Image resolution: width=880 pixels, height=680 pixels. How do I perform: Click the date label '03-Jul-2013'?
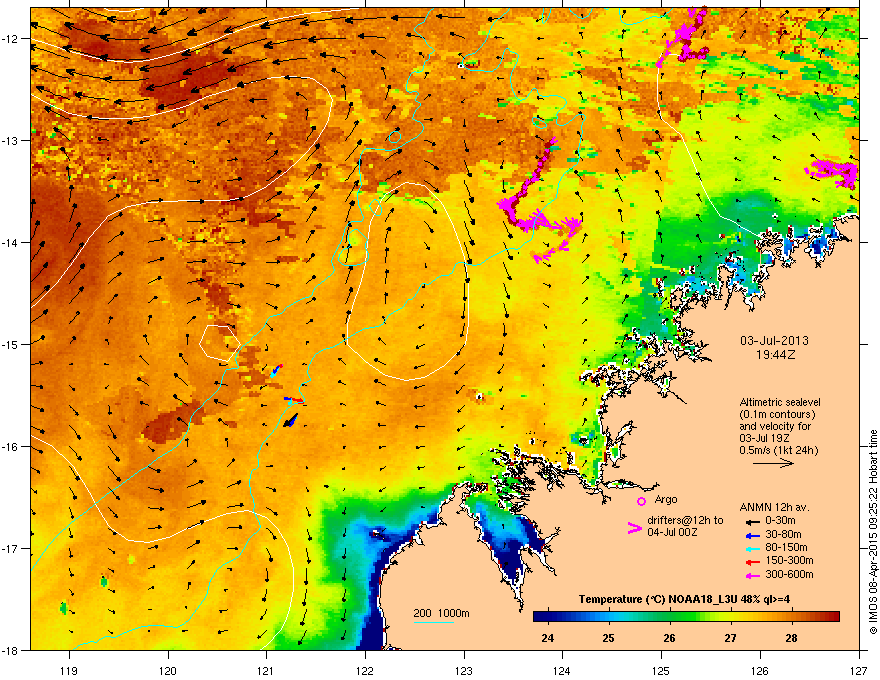point(774,341)
